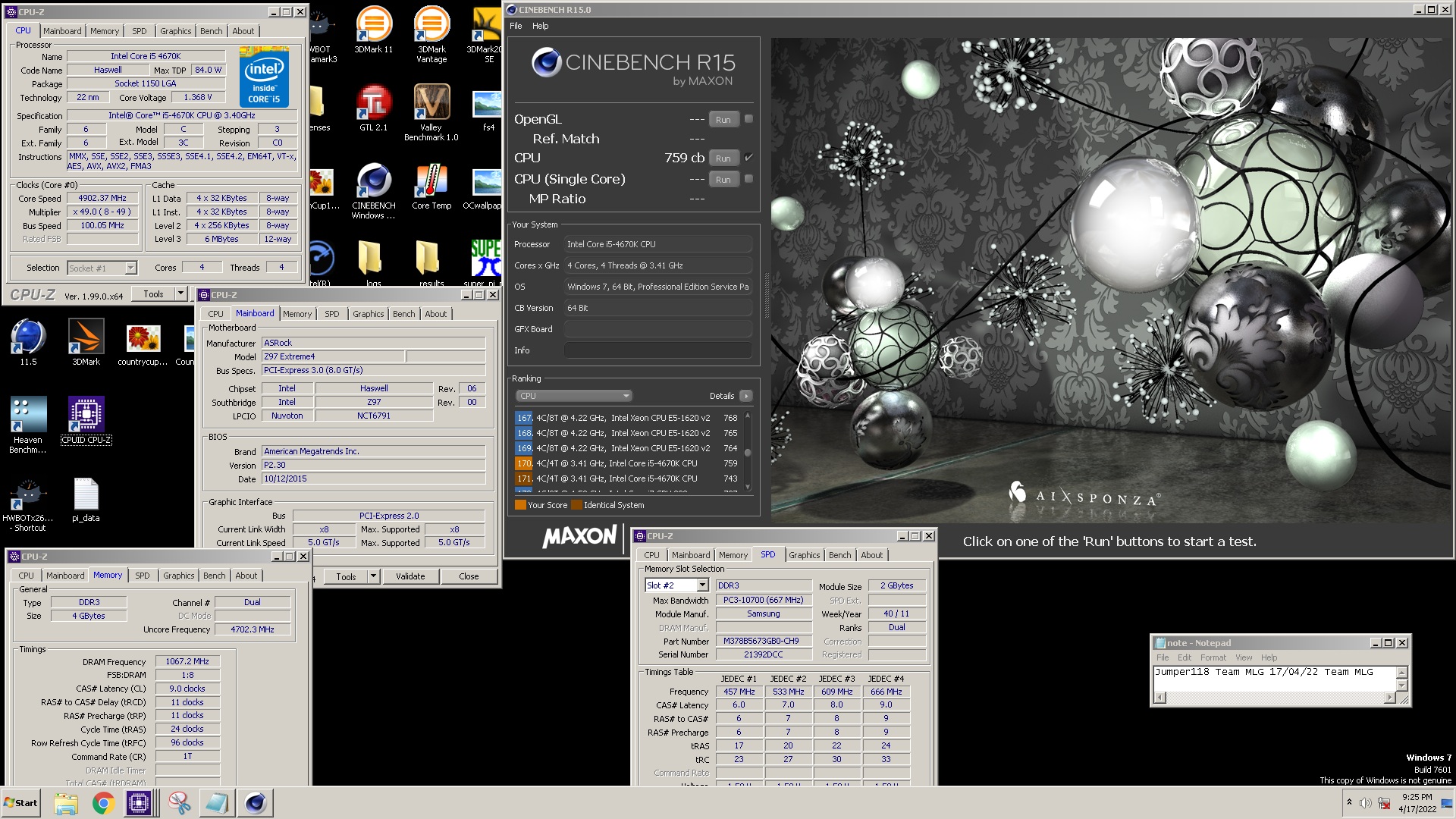
Task: Toggle the CPU test checkbox
Action: tap(748, 158)
